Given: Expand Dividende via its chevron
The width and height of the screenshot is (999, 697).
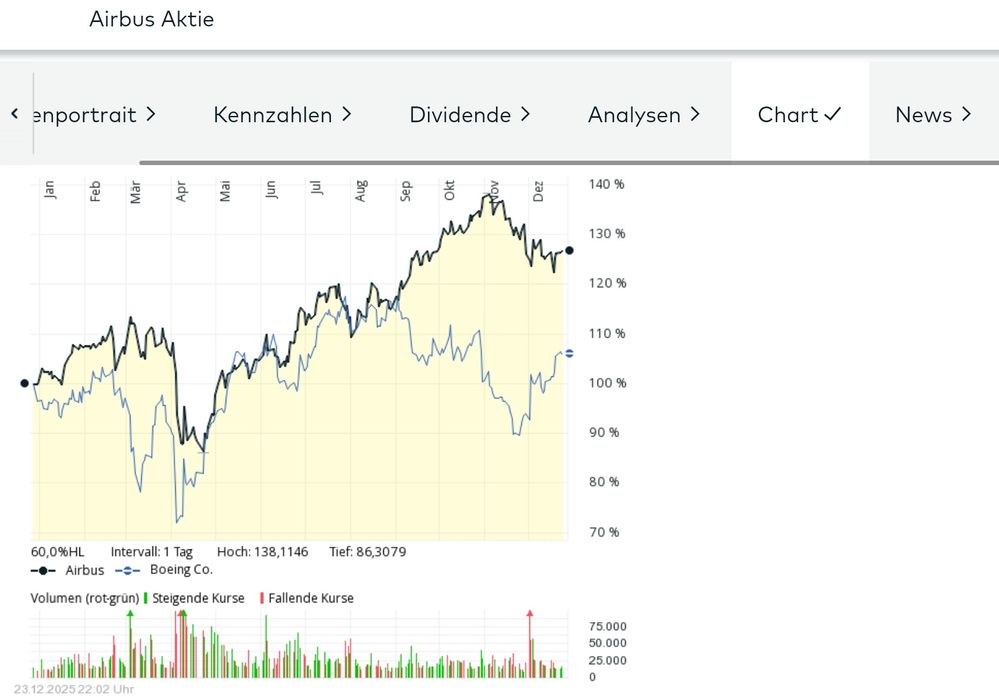Looking at the screenshot, I should (525, 115).
